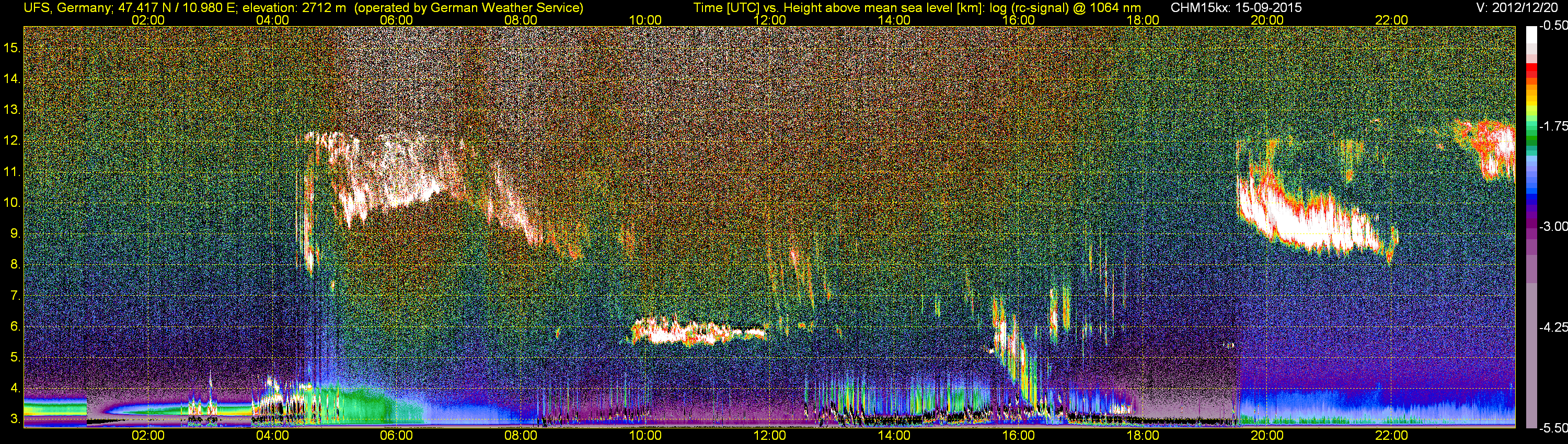Click the '6.' km height axis label
This screenshot has height=444, width=1568.
click(x=15, y=326)
